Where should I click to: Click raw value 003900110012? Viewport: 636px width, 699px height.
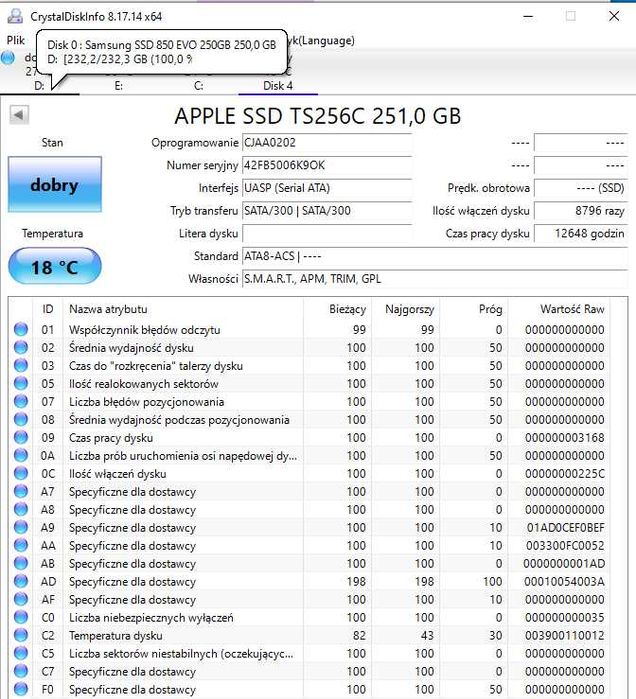tap(565, 636)
